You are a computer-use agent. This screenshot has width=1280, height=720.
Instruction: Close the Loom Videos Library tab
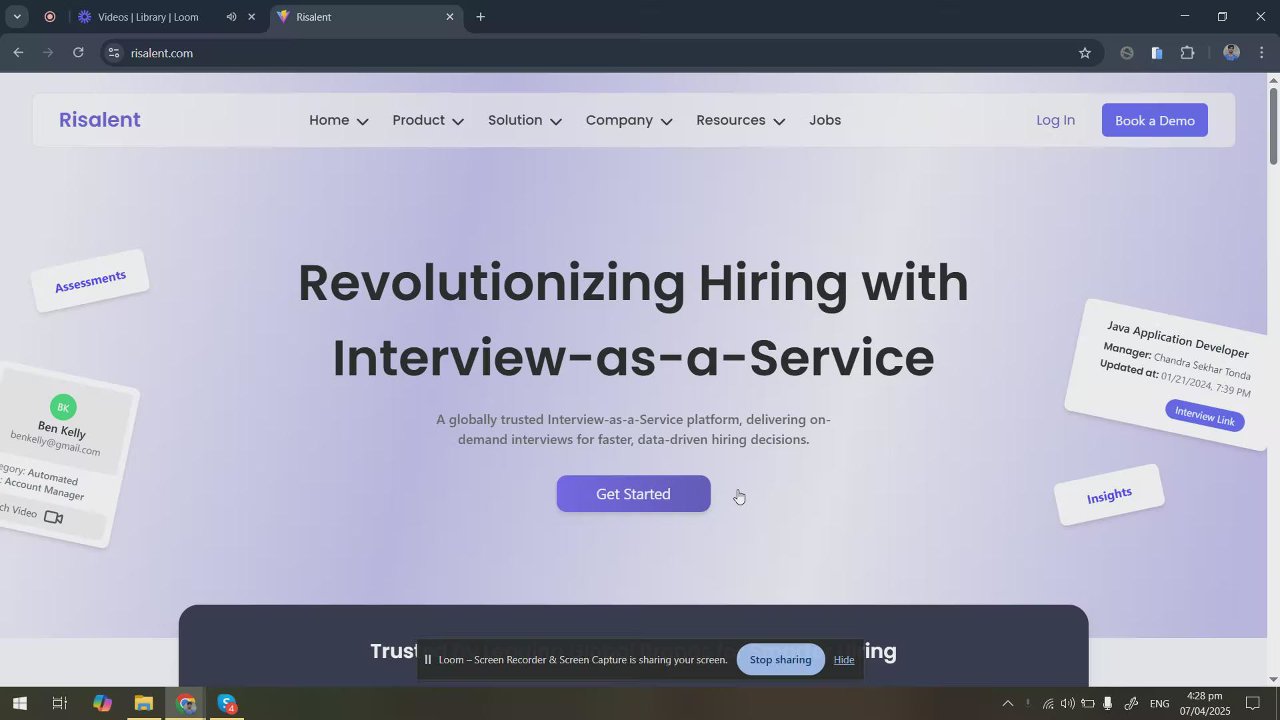(x=252, y=17)
